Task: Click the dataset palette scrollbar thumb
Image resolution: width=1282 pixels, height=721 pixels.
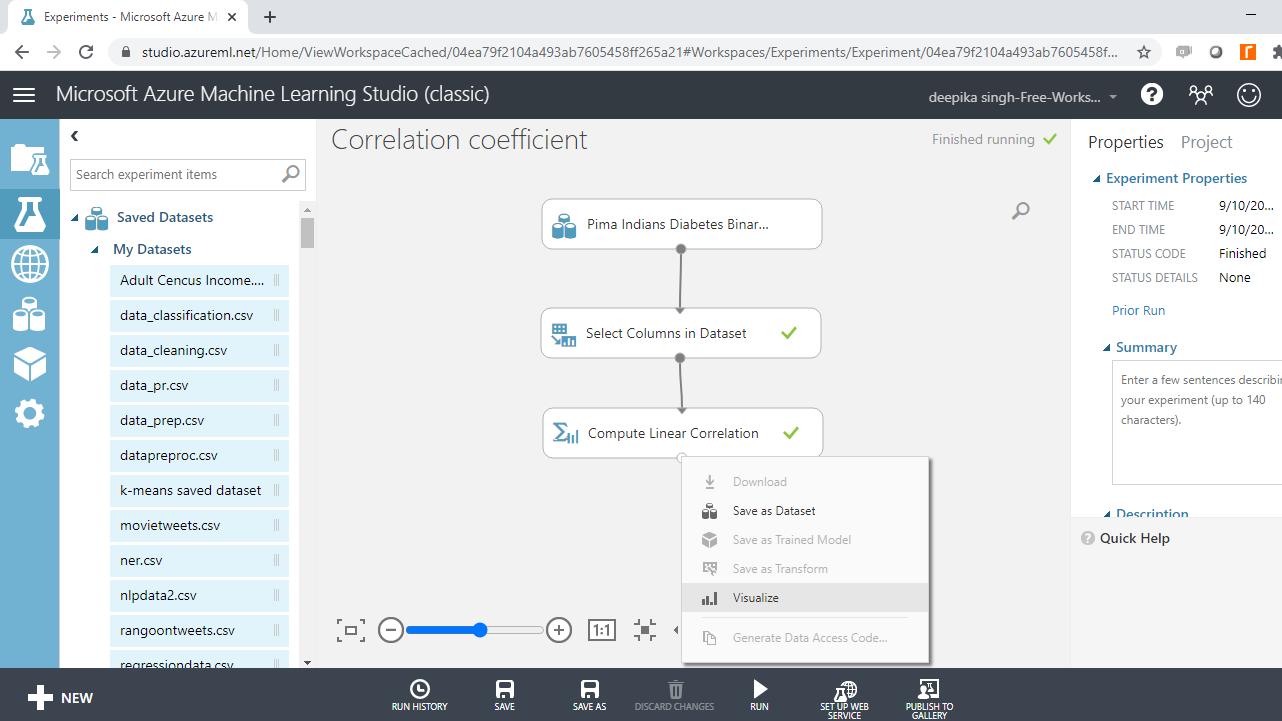Action: pos(307,232)
